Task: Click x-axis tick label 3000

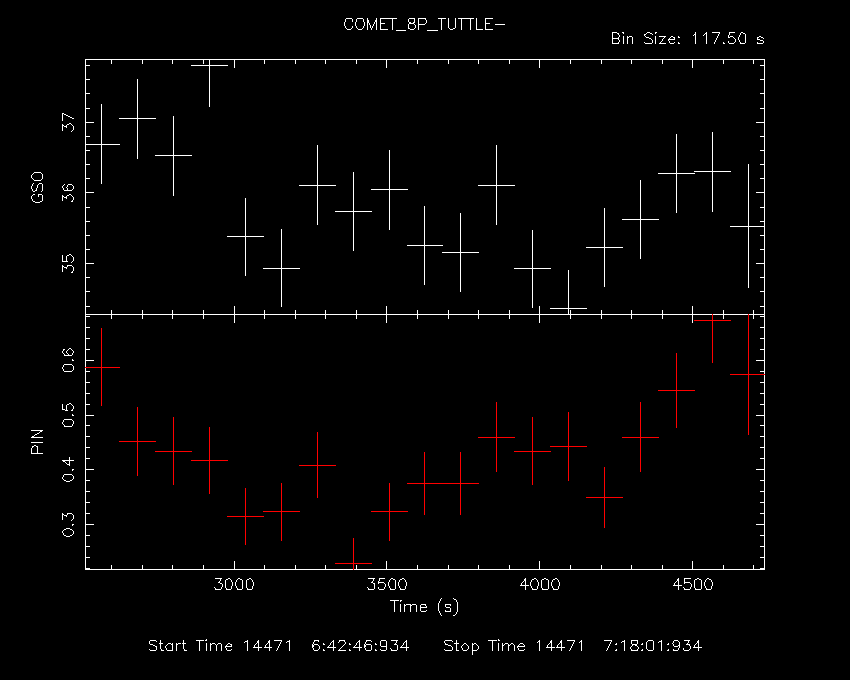Action: 234,585
